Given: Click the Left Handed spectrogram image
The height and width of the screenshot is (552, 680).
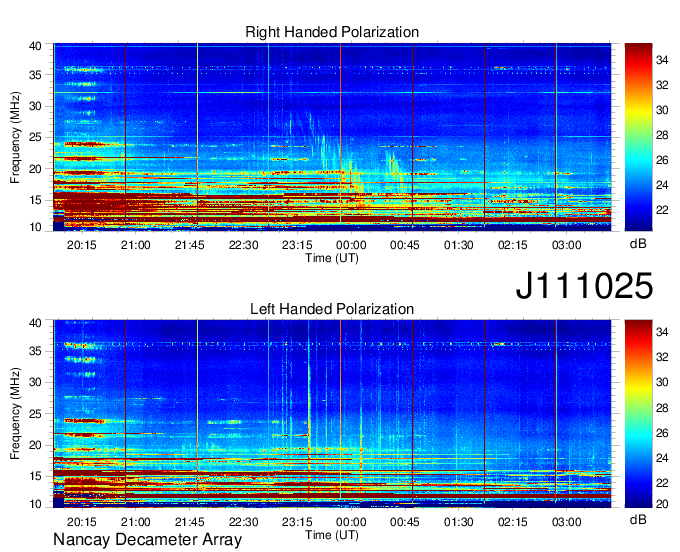Looking at the screenshot, I should [x=332, y=414].
